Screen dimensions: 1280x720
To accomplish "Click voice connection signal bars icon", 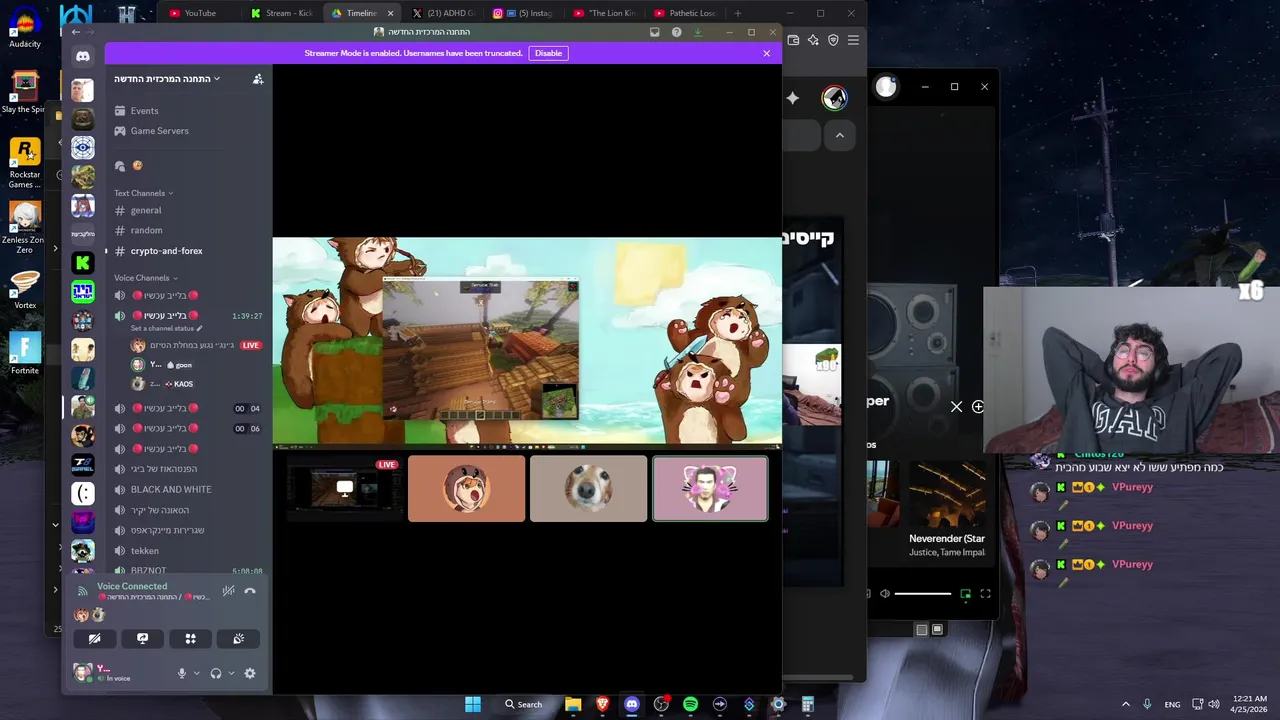I will [83, 591].
